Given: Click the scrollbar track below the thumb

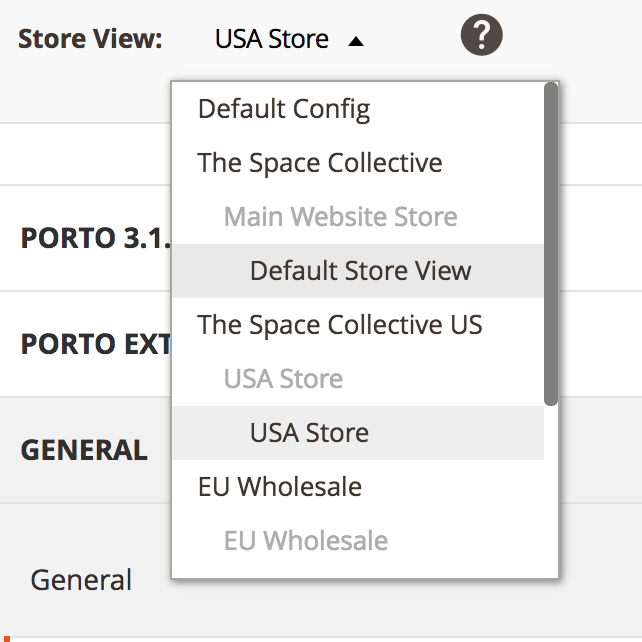Looking at the screenshot, I should [x=550, y=490].
